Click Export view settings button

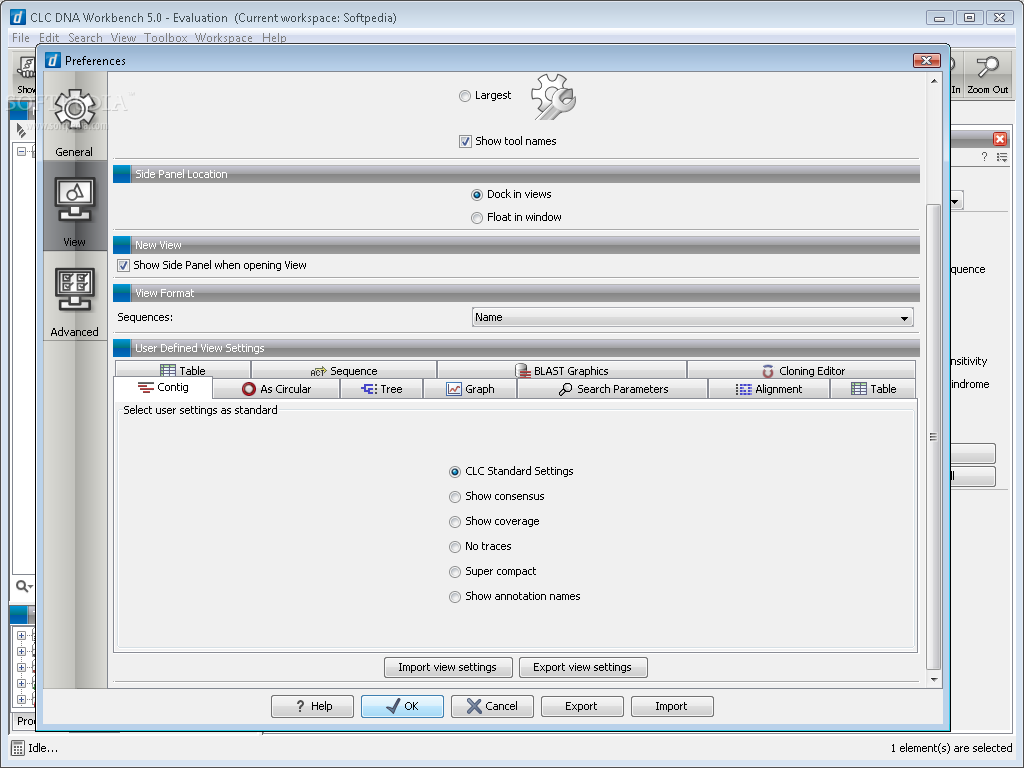pos(583,667)
